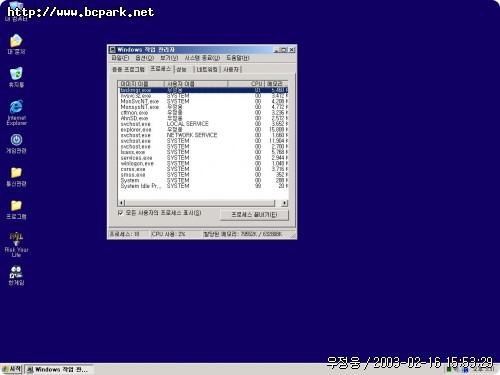Select the csrss.exe process row

(x=203, y=169)
